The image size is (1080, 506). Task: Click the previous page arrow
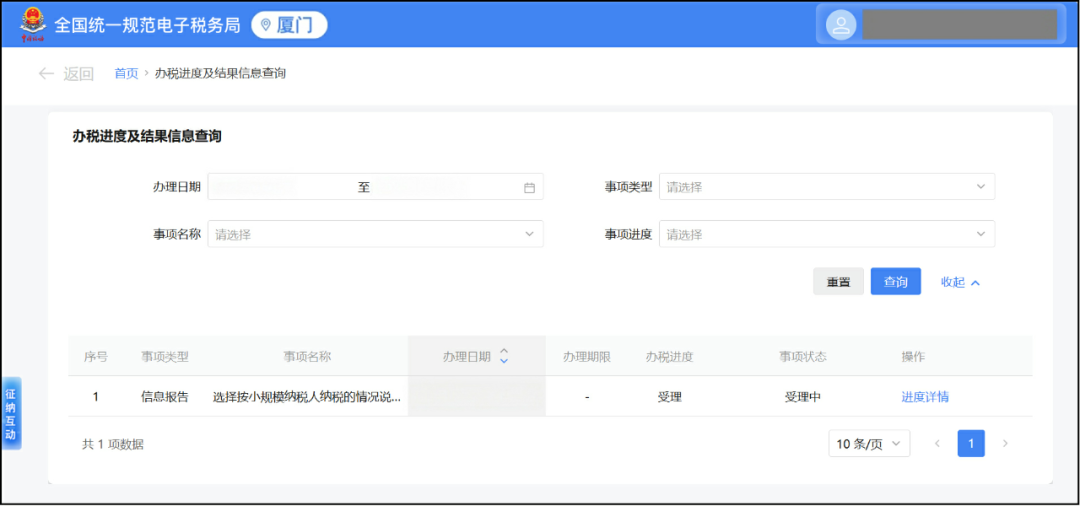pyautogui.click(x=937, y=443)
